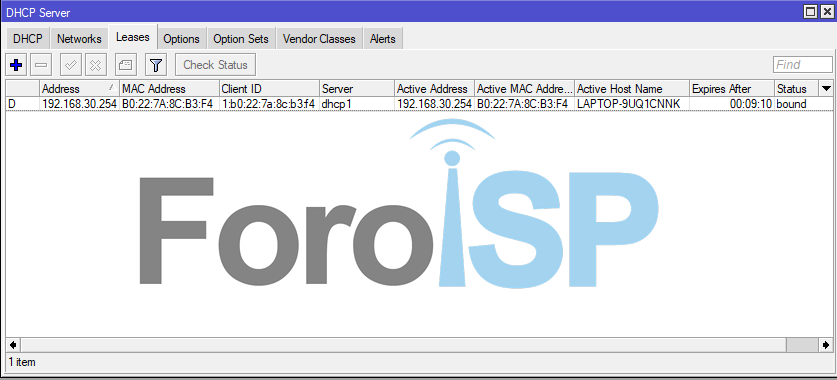Click client ID 1:b0:22:7a:8c:b3:f4 cell

pyautogui.click(x=268, y=104)
